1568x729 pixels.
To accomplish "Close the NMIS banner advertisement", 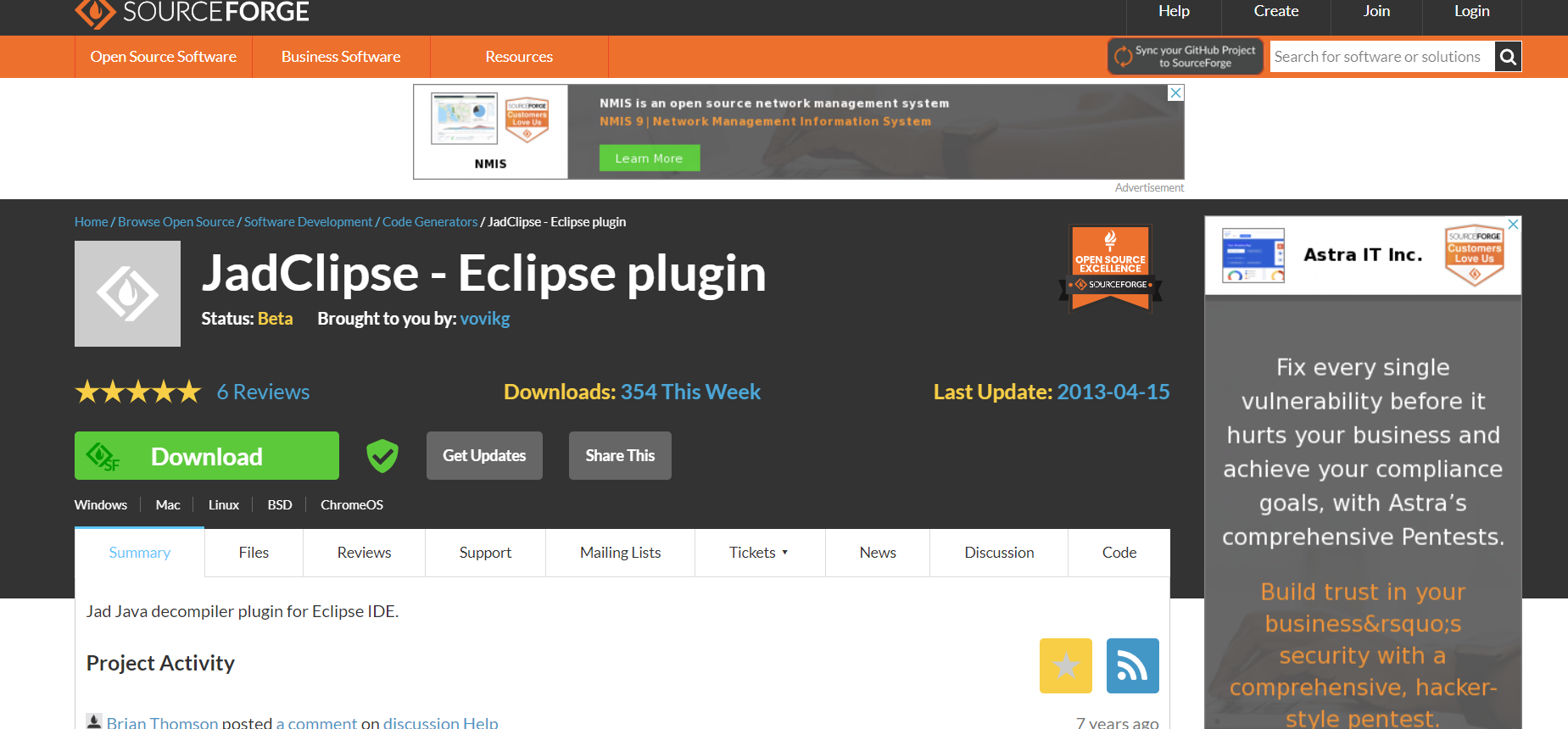I will point(1175,93).
